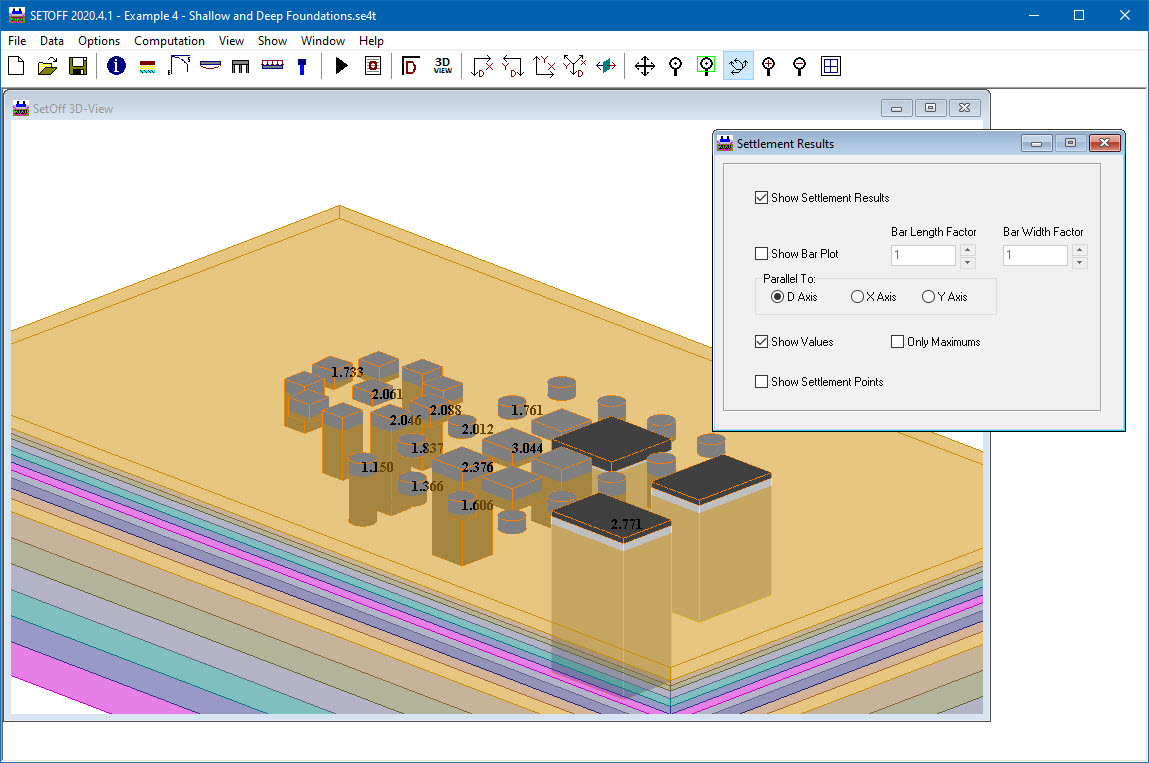1149x763 pixels.
Task: Select the pan/move four-arrow tool
Action: pyautogui.click(x=645, y=67)
